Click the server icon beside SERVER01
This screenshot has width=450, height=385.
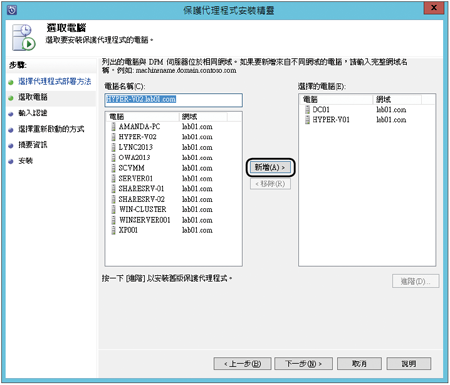[114, 178]
